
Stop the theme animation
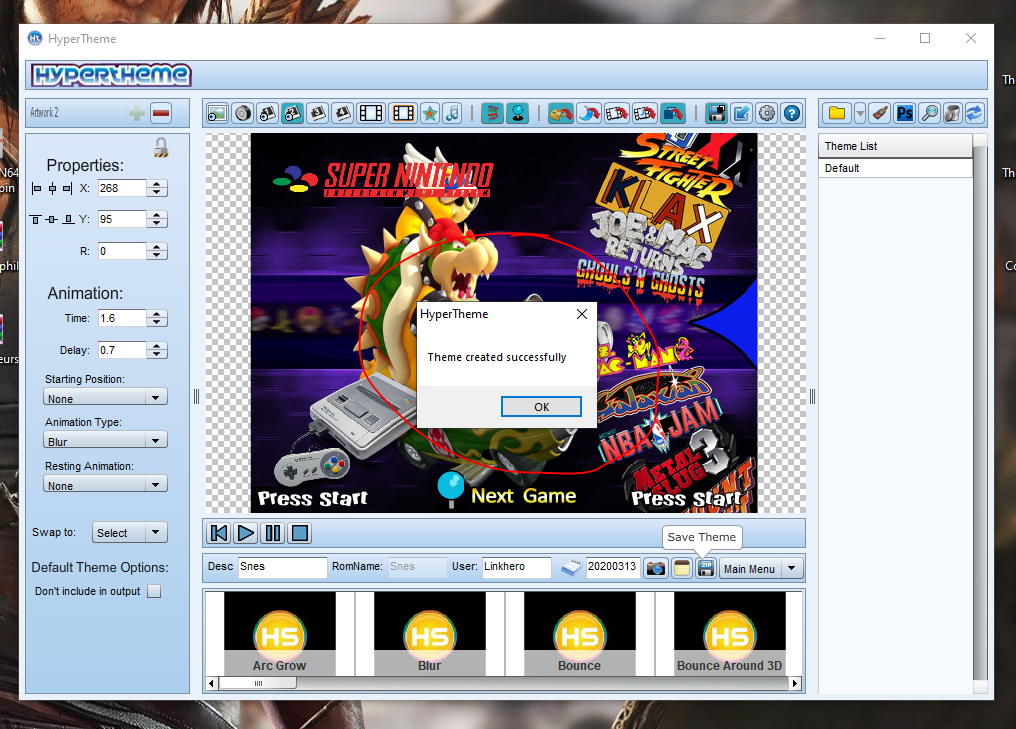300,533
